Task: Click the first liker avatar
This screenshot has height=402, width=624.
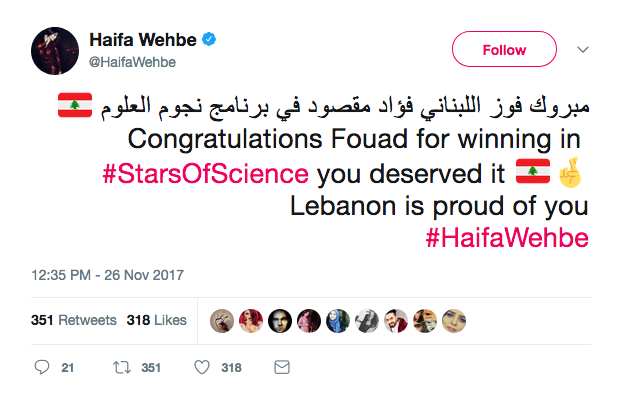Action: pos(221,321)
